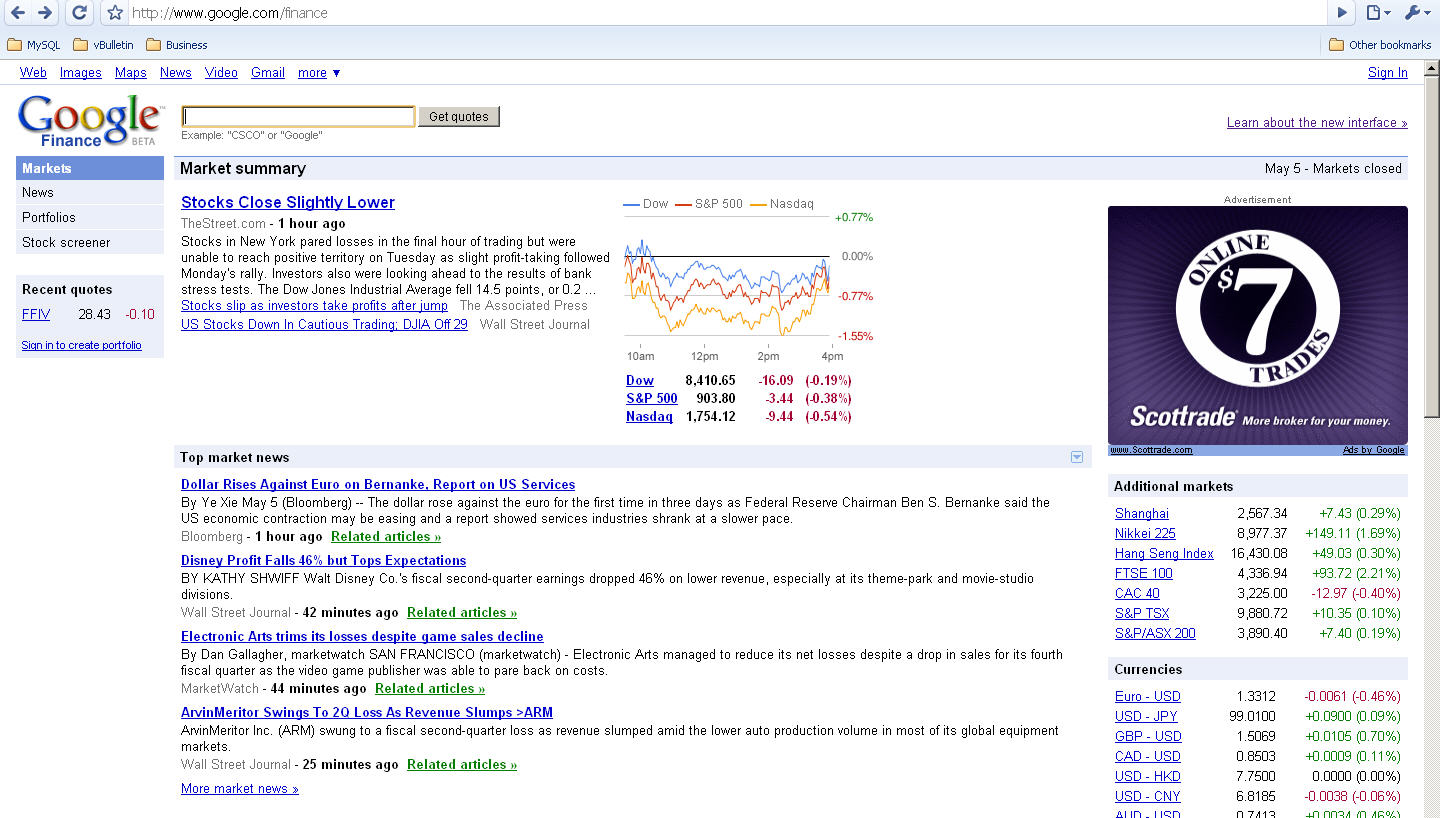Viewport: 1440px width, 818px height.
Task: Open the Nasdaq index link below the chart
Action: (649, 417)
